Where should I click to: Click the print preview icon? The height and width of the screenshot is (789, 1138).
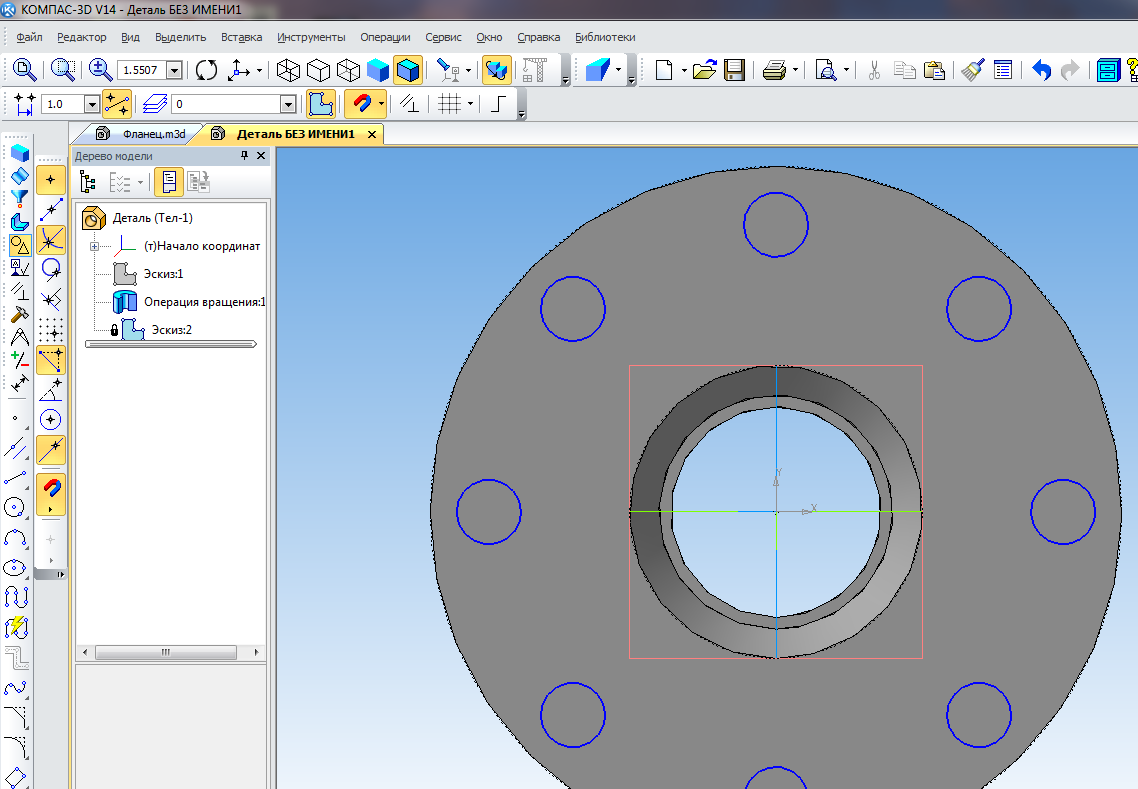[x=826, y=70]
